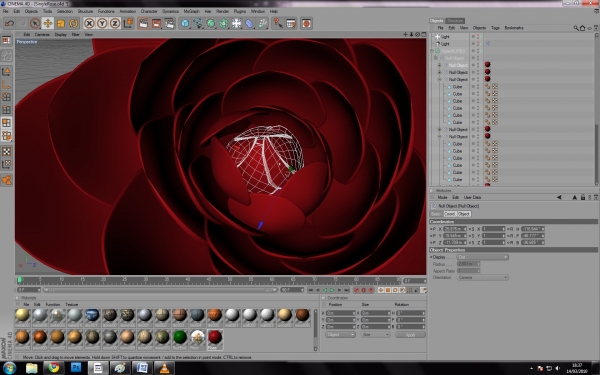Open the spline tools icon
Viewport: 600px width, 375px height.
tap(198, 23)
